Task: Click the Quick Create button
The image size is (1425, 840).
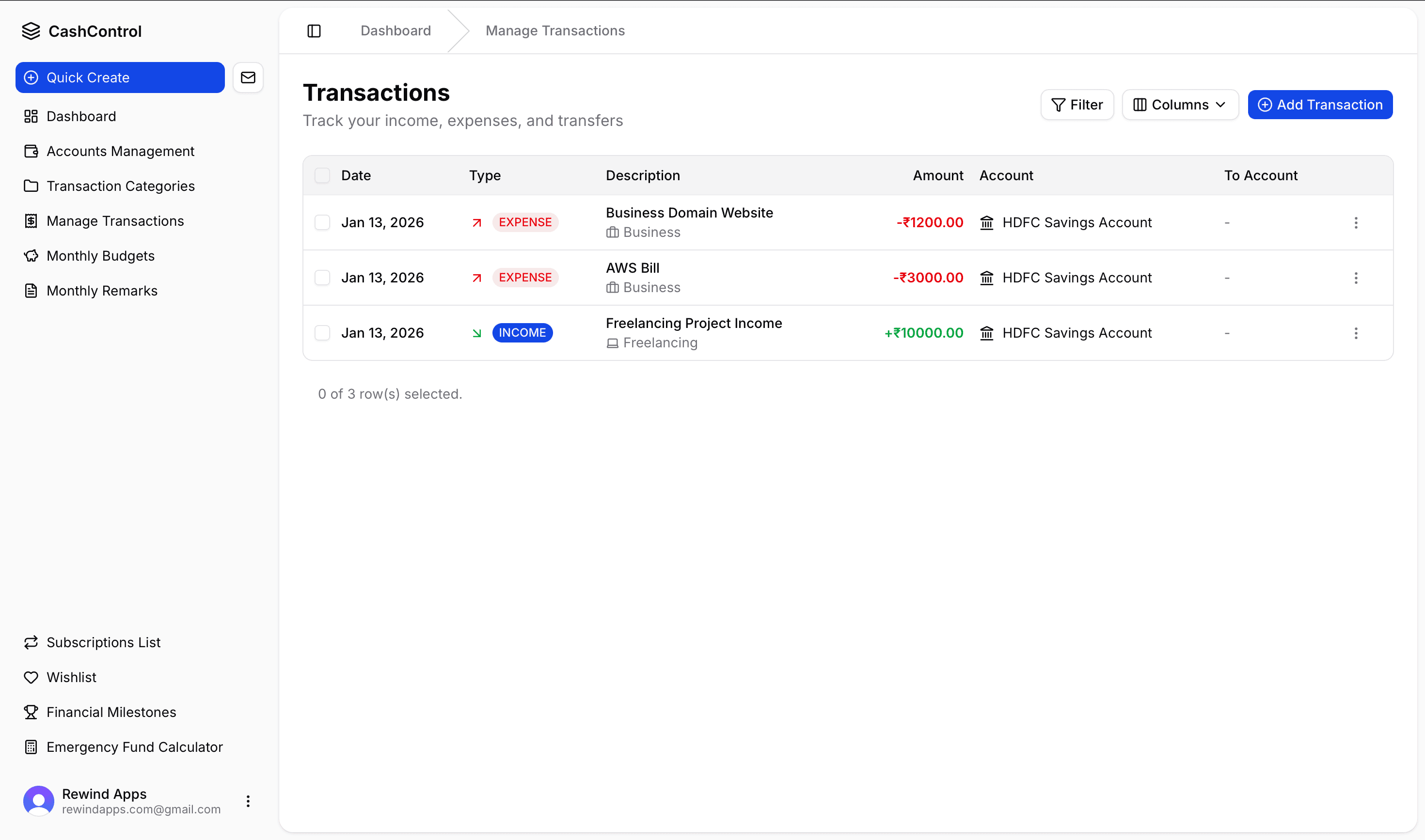Action: 120,78
